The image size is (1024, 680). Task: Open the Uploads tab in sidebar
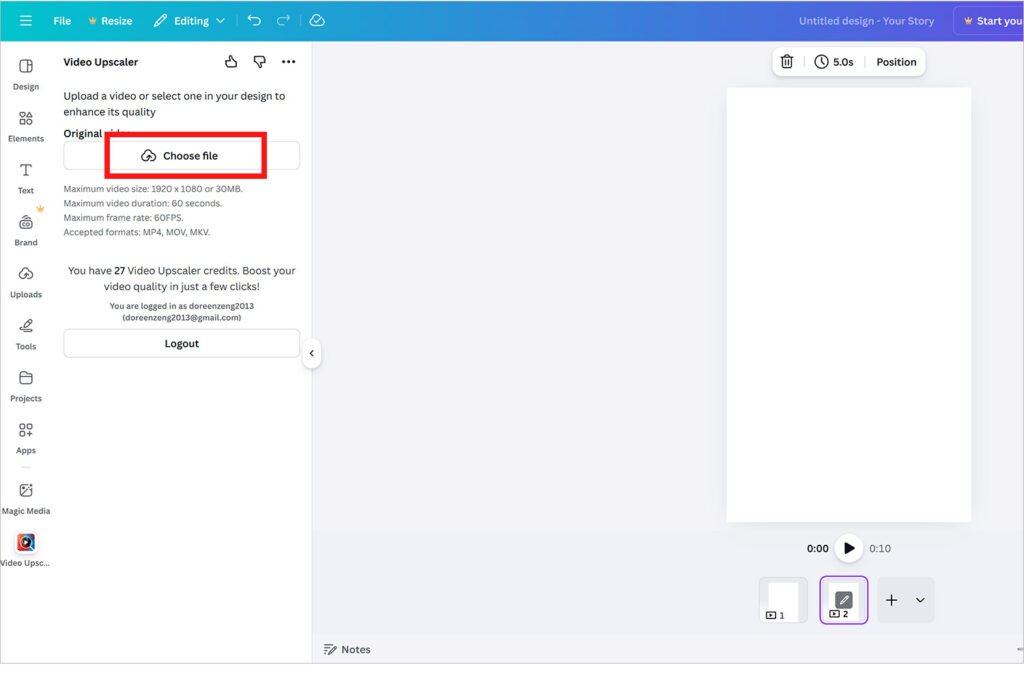[26, 282]
